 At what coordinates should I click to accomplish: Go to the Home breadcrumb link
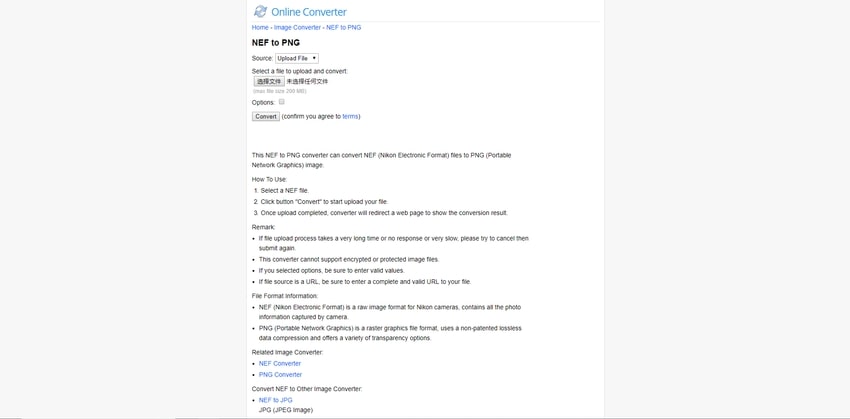(260, 27)
